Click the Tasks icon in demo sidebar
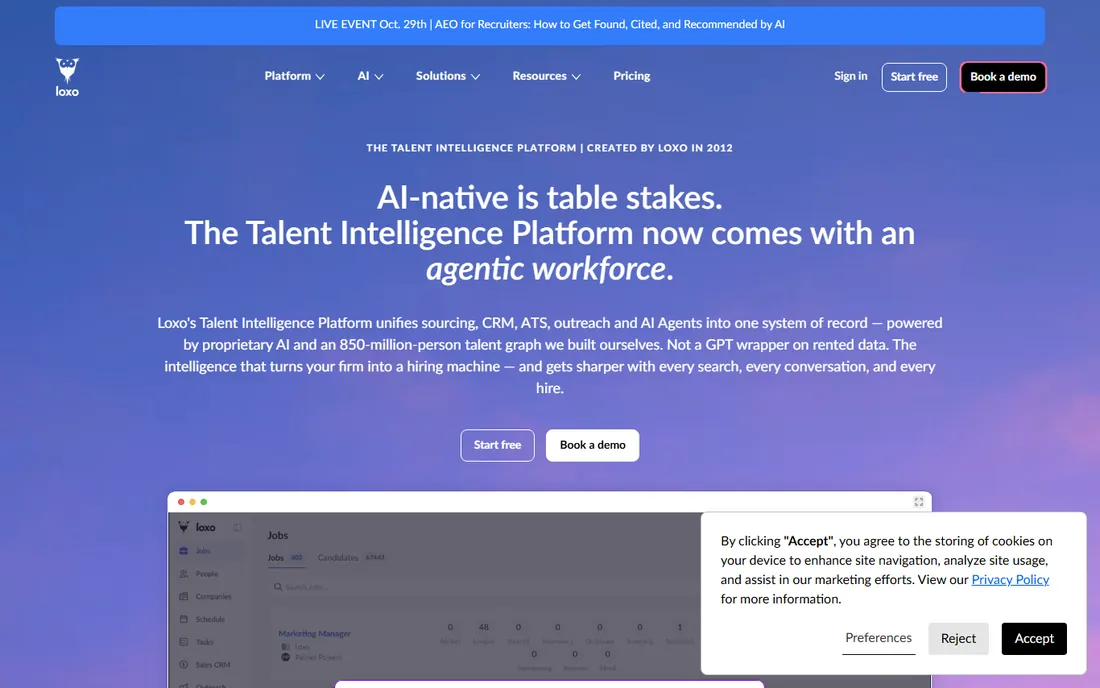This screenshot has width=1100, height=688. [184, 642]
